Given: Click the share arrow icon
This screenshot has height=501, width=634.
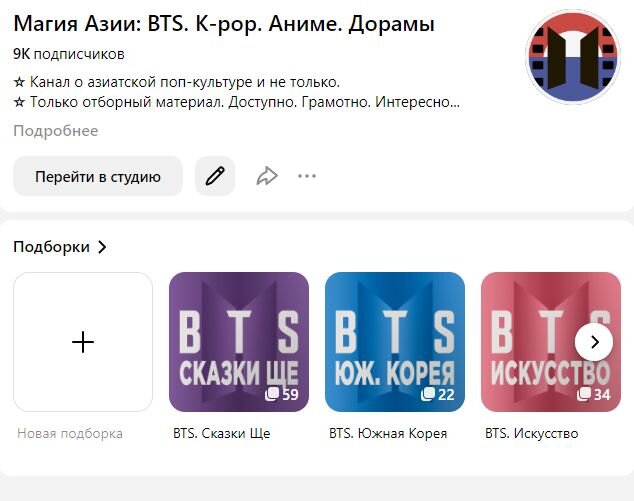Looking at the screenshot, I should (x=267, y=176).
